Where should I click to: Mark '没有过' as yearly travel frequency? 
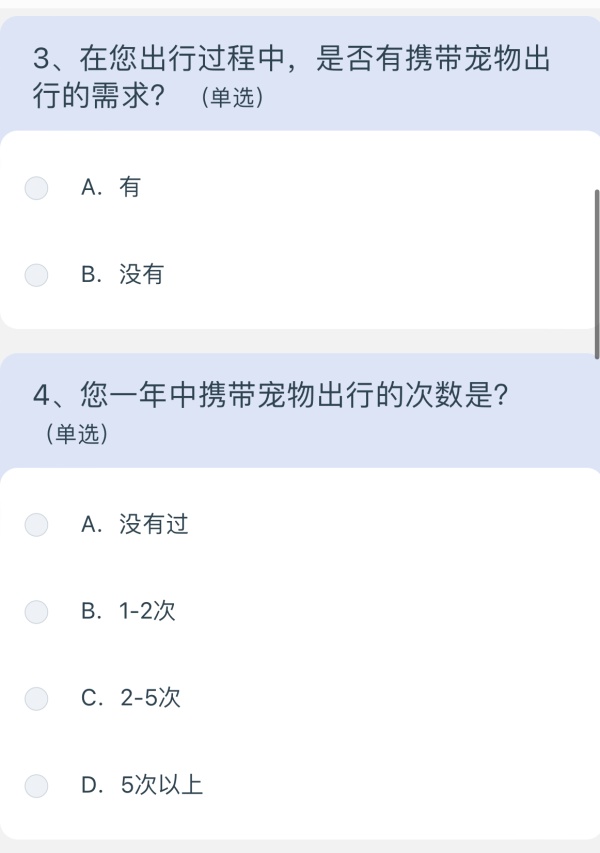coord(36,524)
